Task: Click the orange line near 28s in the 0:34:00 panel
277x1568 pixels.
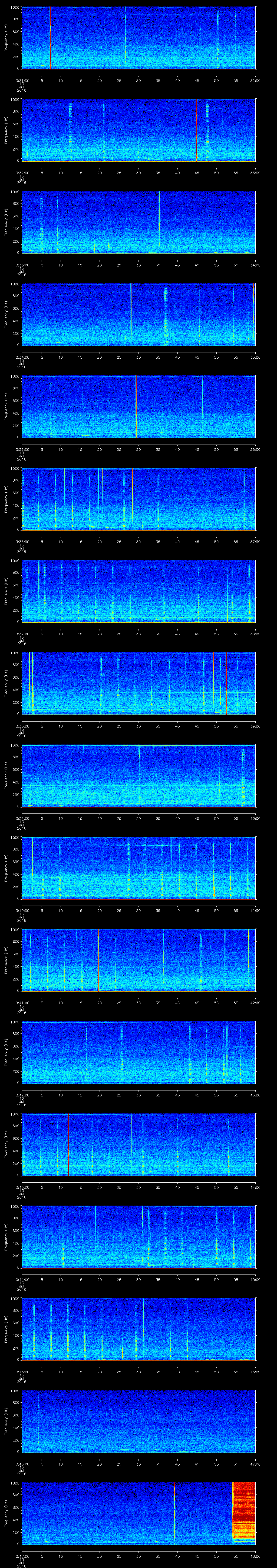Action: (130, 314)
